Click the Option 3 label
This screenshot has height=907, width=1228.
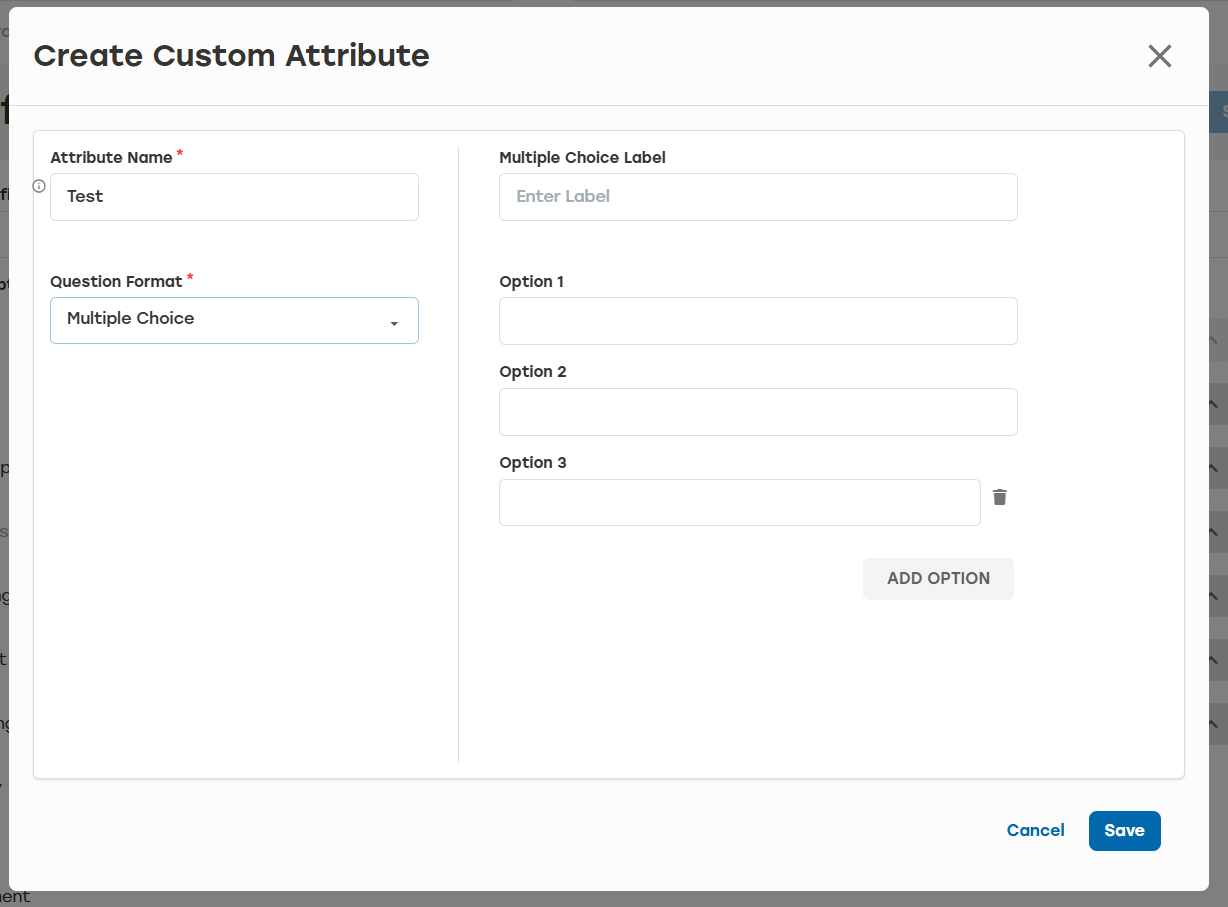pyautogui.click(x=533, y=463)
